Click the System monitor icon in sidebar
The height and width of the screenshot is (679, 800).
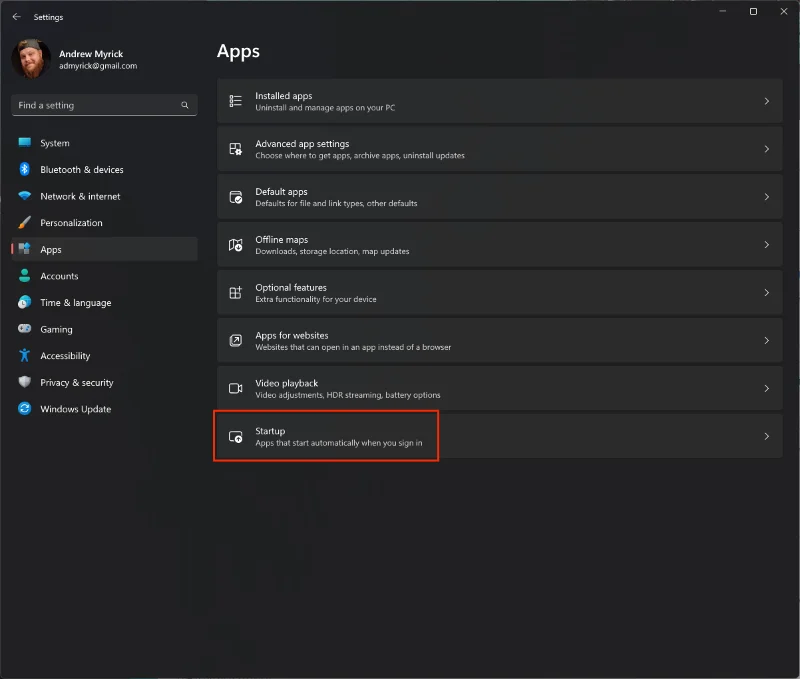24,143
